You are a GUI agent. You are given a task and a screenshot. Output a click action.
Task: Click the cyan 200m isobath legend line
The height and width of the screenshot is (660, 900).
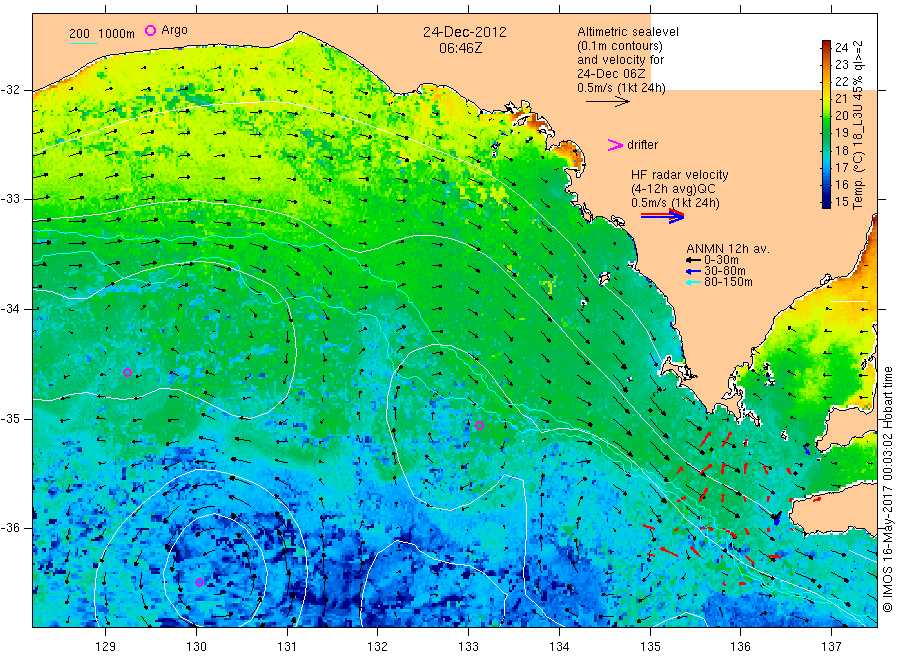pos(83,43)
